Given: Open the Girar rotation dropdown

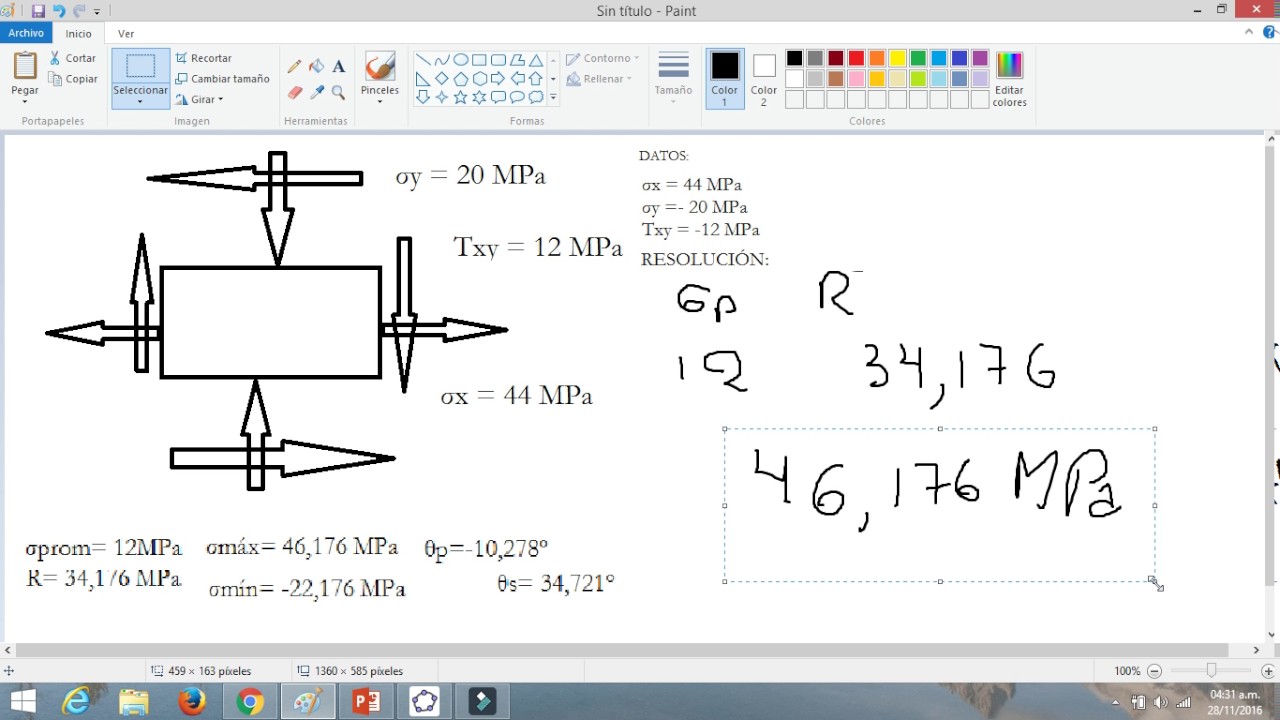Looking at the screenshot, I should pos(199,99).
